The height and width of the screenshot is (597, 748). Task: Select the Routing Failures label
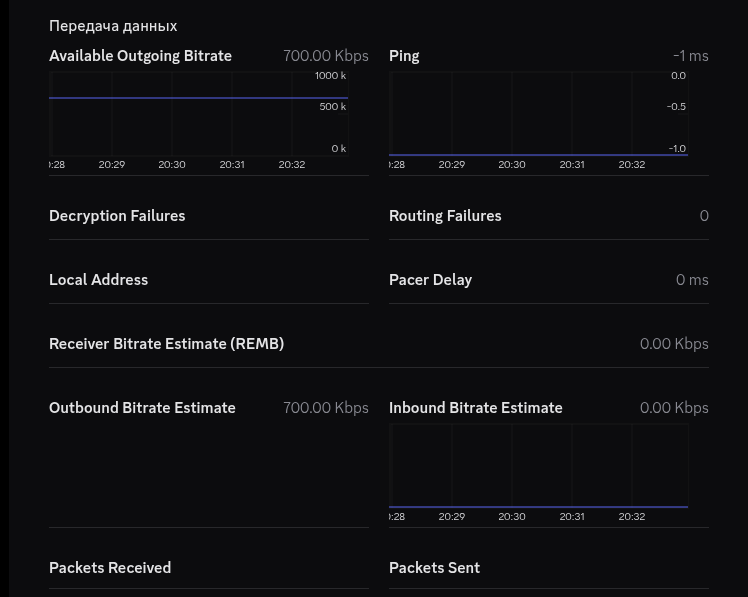tap(445, 216)
